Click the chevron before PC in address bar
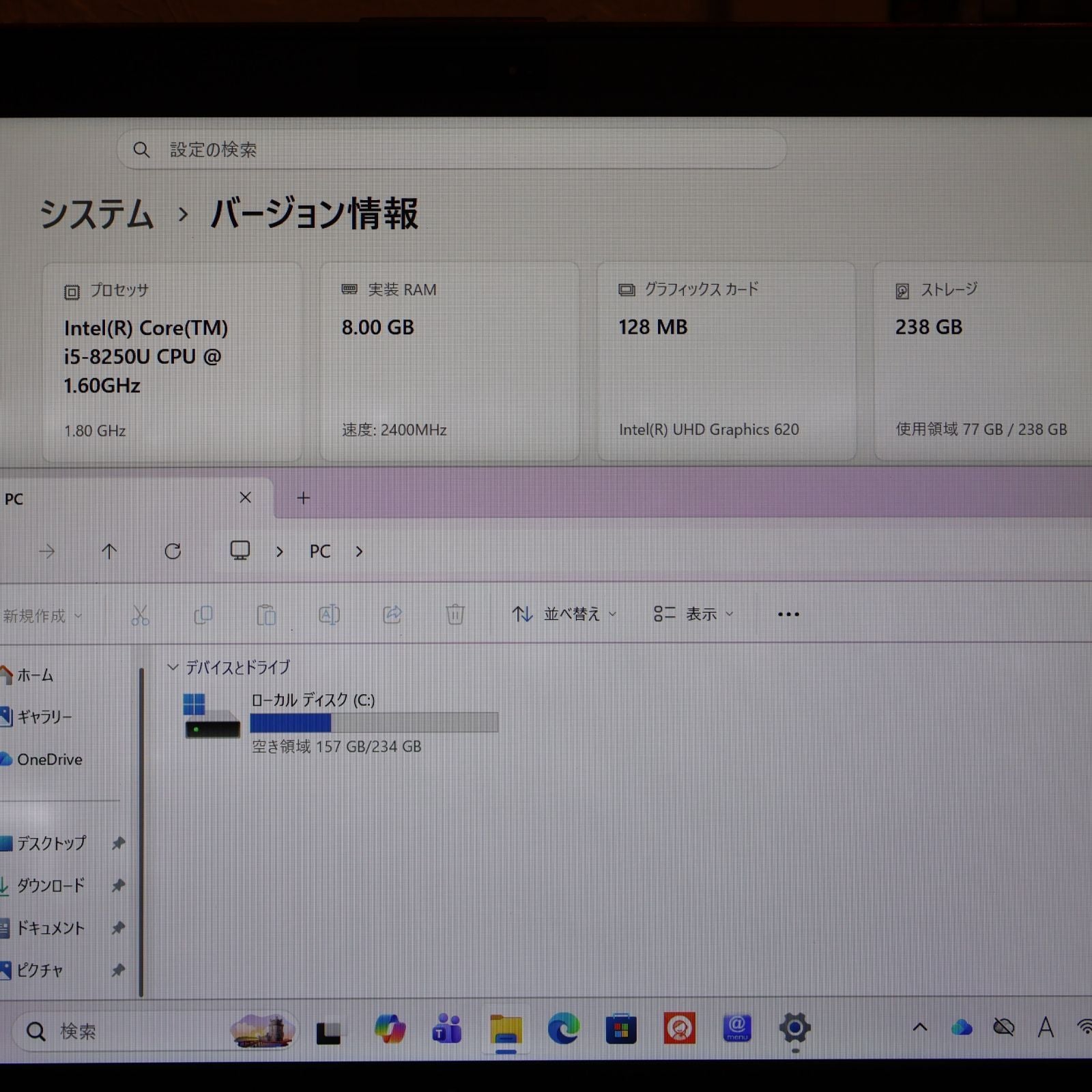The height and width of the screenshot is (1092, 1092). (x=279, y=551)
